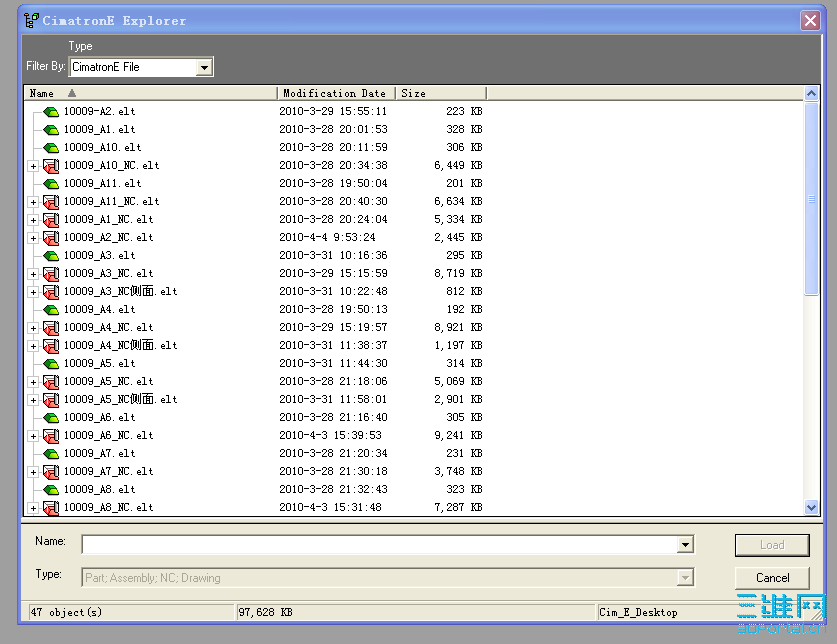Click the red NC icon of 10009_A3_NC.elt
The height and width of the screenshot is (644, 837).
51,274
